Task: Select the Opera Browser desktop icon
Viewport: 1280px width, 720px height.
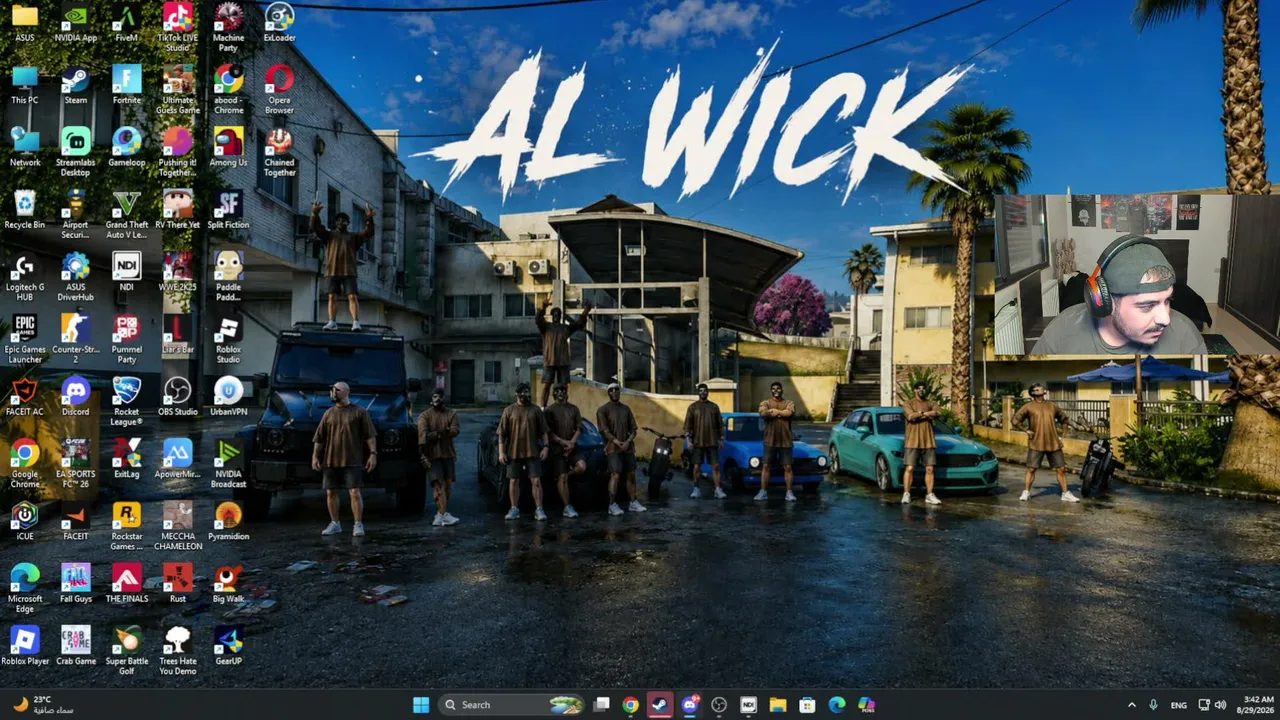Action: coord(280,90)
